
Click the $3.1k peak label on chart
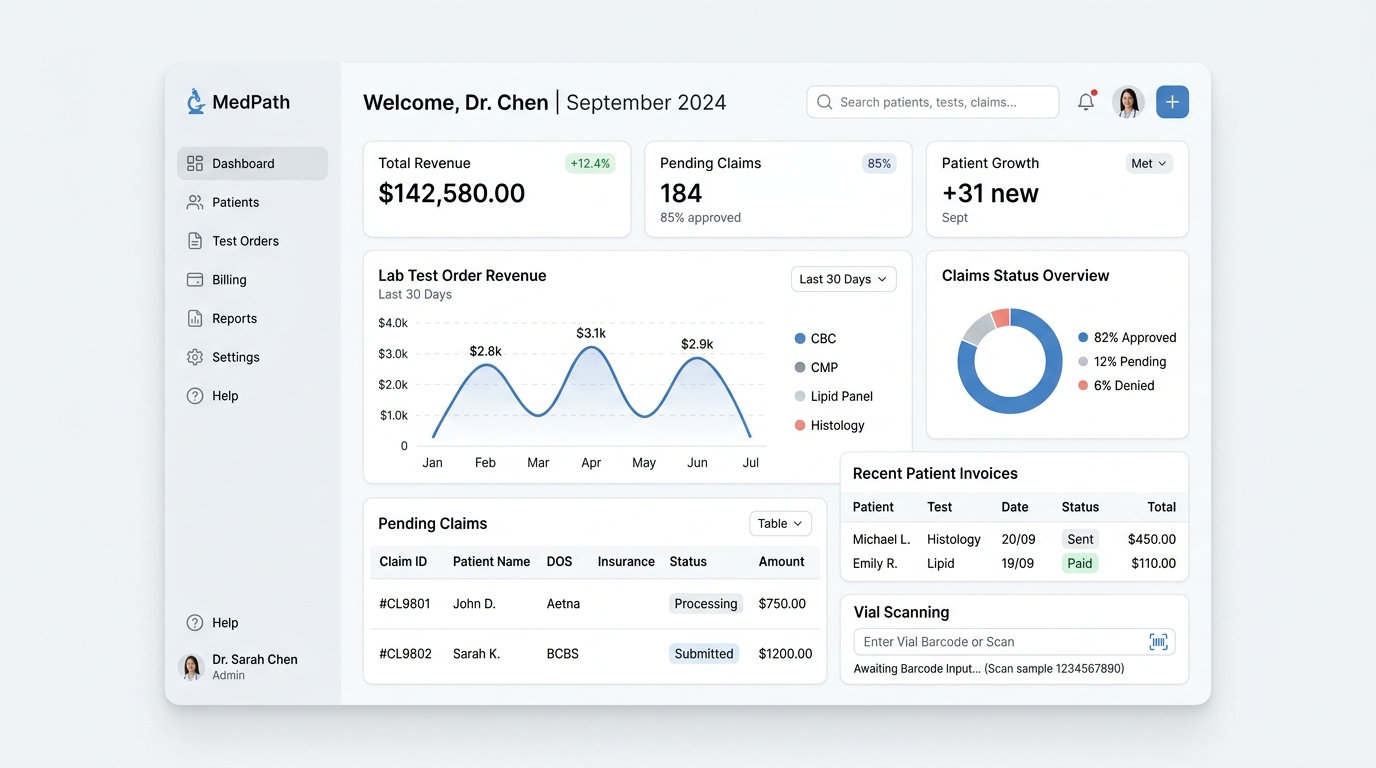click(591, 333)
